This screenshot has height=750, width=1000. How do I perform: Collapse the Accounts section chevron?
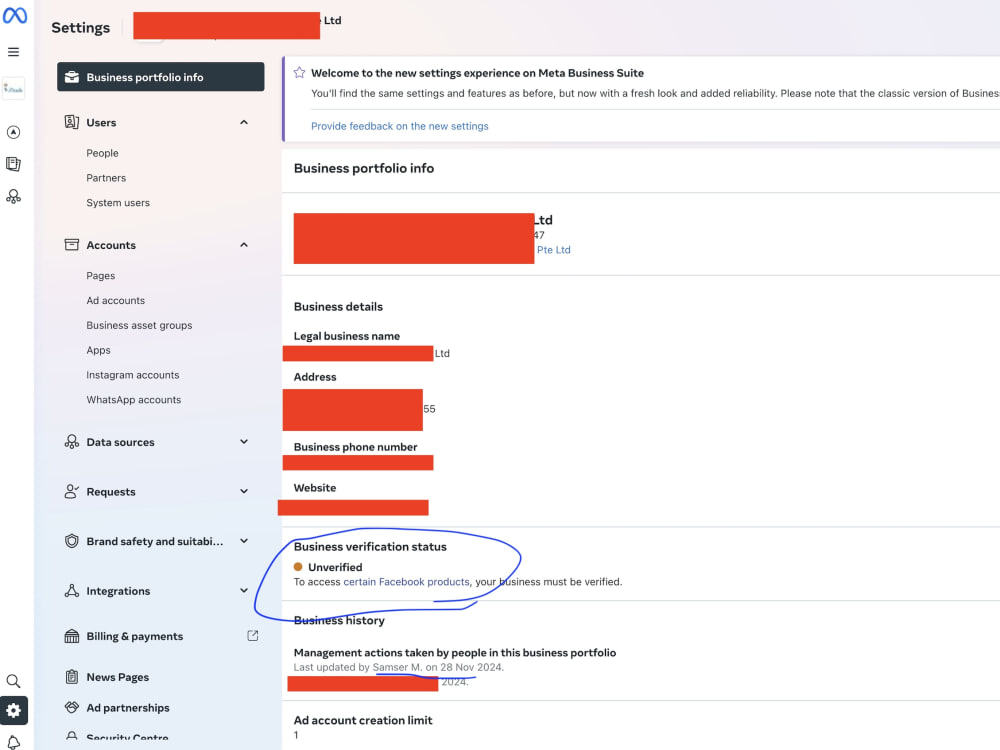(244, 245)
